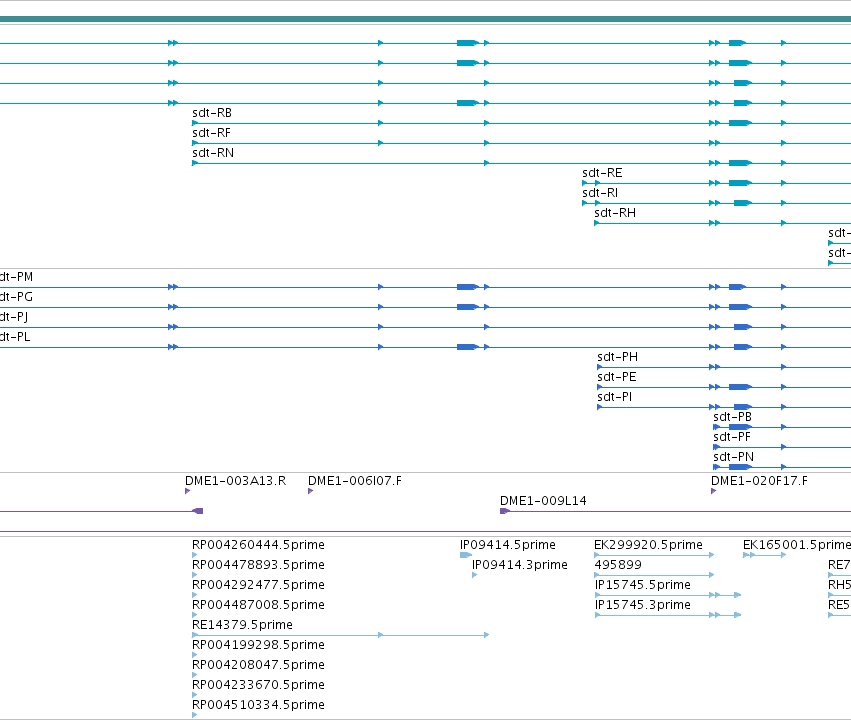Select the DME1-003A13.R purple arrow marker
This screenshot has height=720, width=851.
tap(187, 491)
